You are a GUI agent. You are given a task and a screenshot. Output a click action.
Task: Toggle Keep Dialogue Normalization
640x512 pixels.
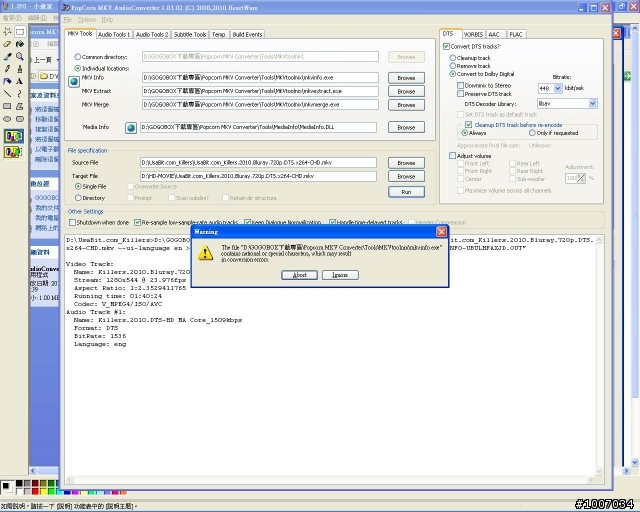click(x=247, y=223)
